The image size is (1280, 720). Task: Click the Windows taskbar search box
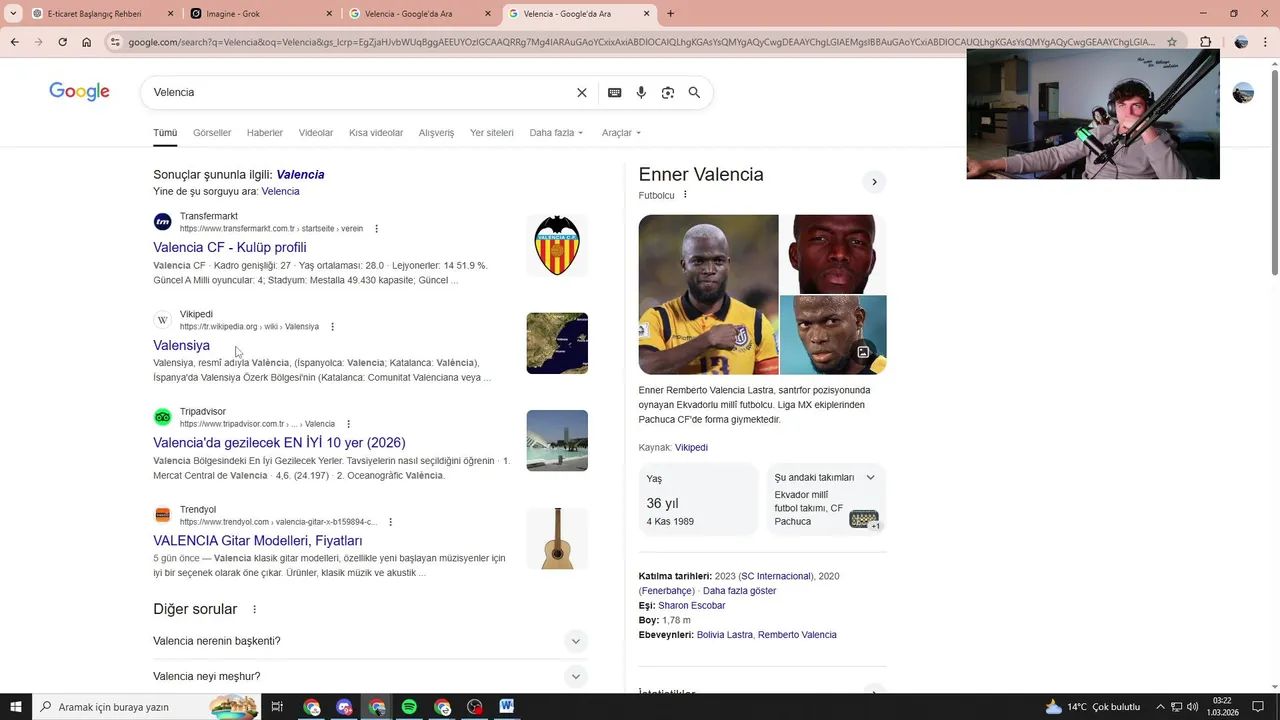pos(147,707)
